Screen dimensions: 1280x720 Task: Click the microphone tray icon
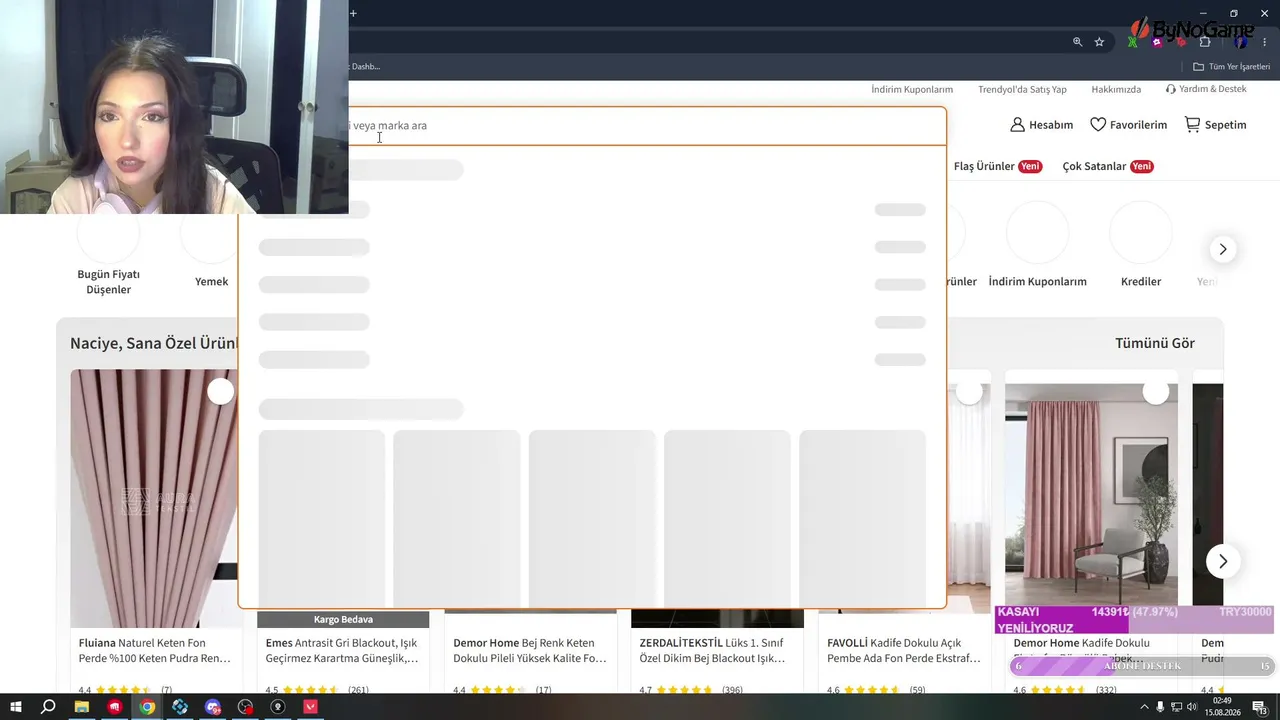coord(1160,707)
